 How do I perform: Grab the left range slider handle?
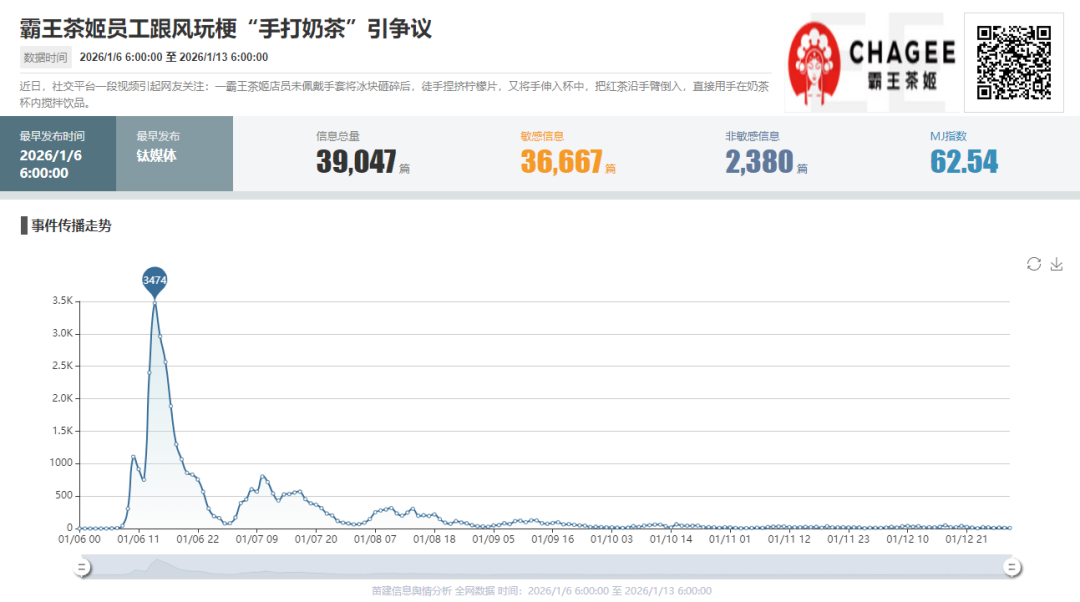click(82, 568)
